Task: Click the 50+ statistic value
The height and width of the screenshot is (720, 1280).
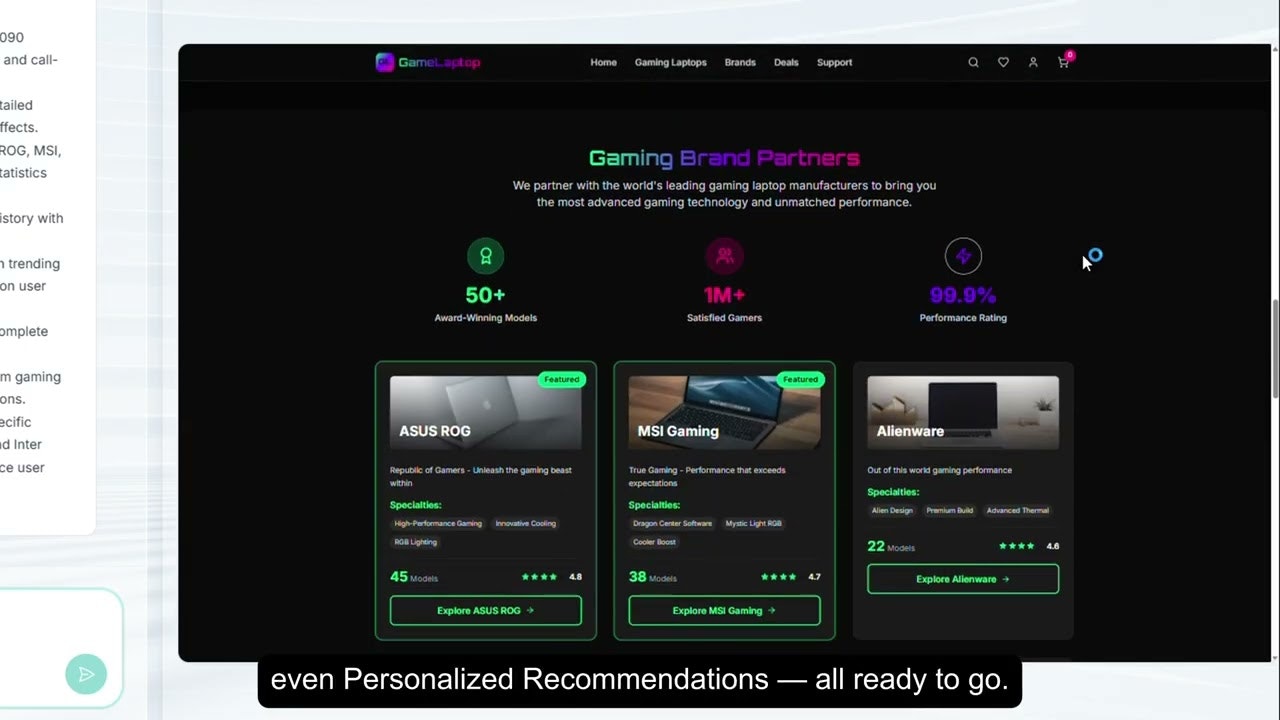Action: pyautogui.click(x=486, y=296)
